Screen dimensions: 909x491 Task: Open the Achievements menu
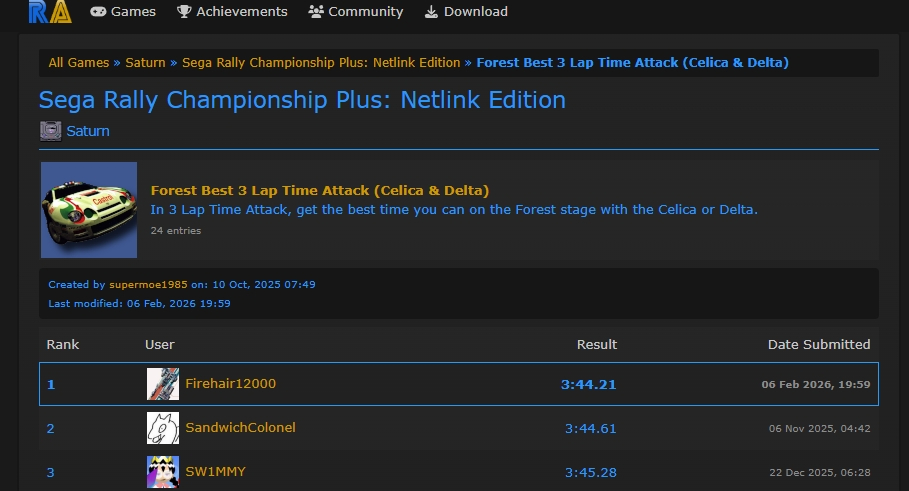point(232,12)
